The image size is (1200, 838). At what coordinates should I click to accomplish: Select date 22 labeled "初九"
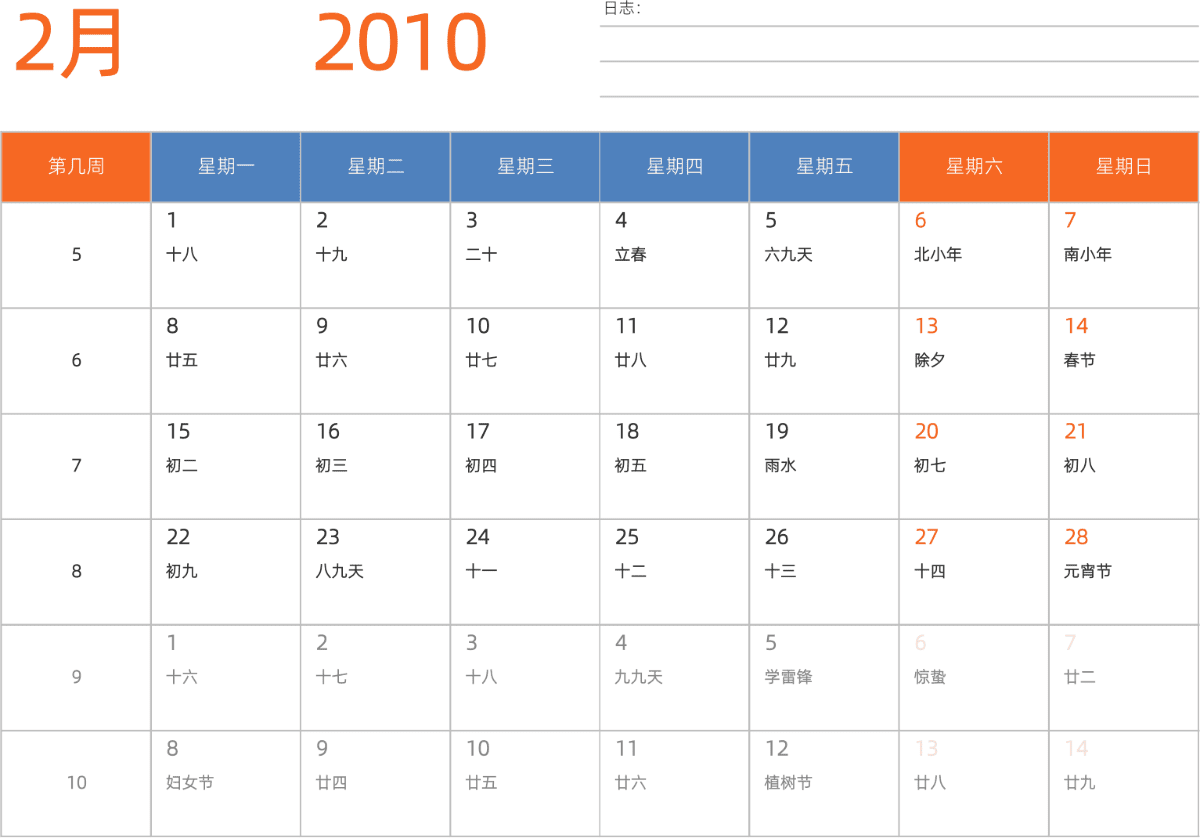point(226,572)
